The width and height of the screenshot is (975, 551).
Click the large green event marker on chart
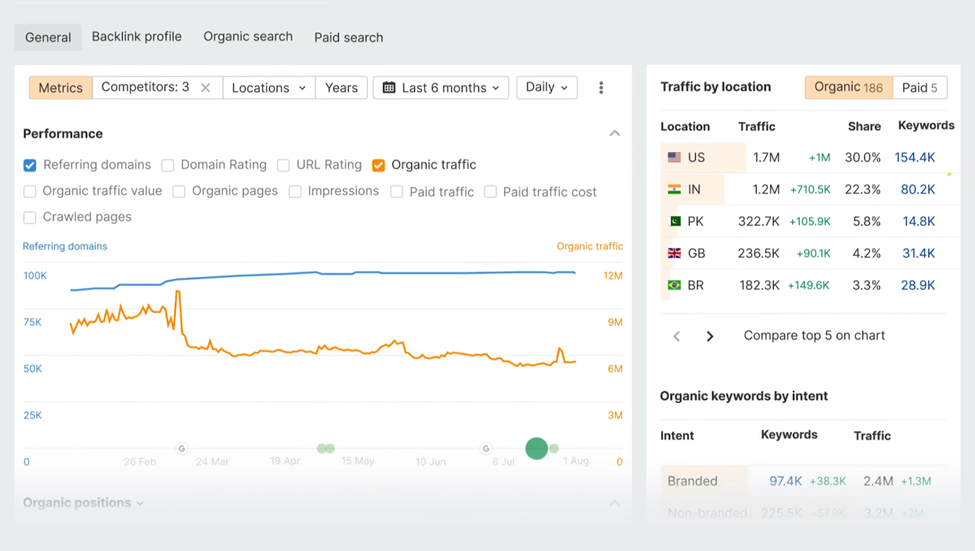point(537,448)
